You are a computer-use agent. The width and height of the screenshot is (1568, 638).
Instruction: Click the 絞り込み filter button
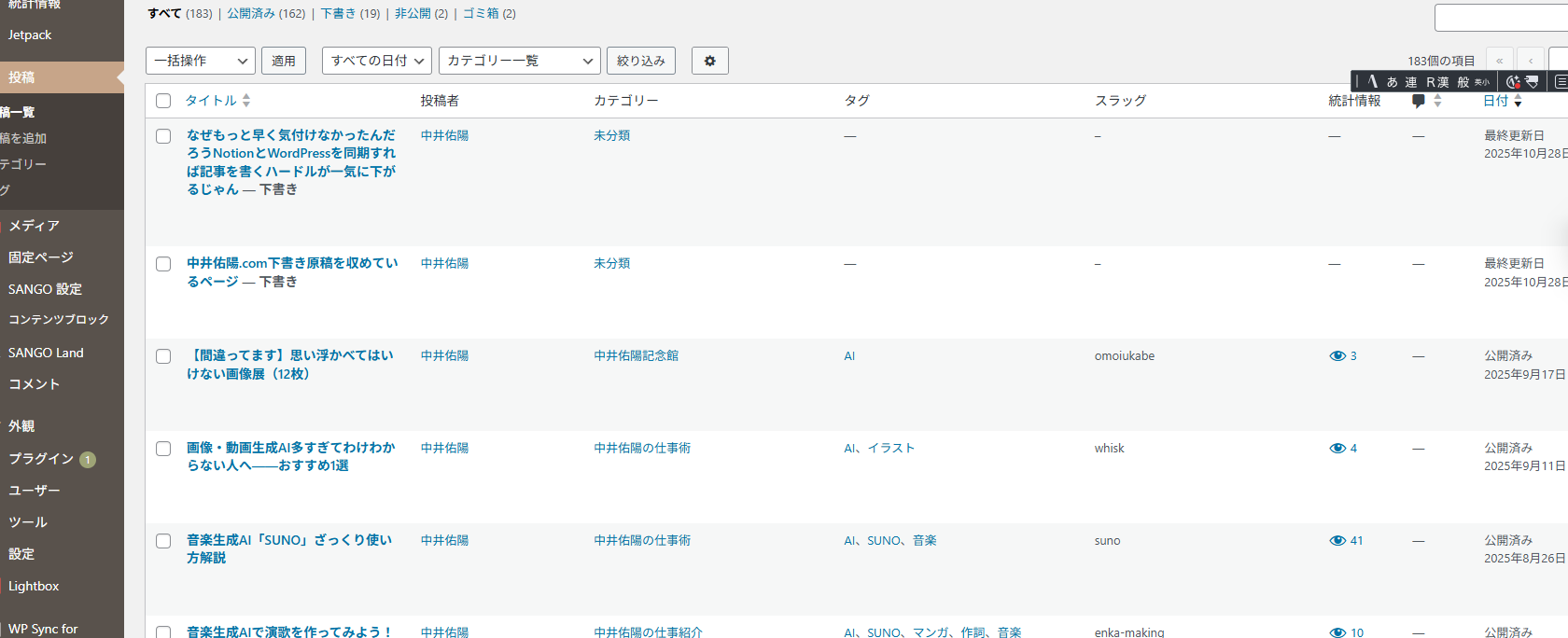tap(640, 61)
